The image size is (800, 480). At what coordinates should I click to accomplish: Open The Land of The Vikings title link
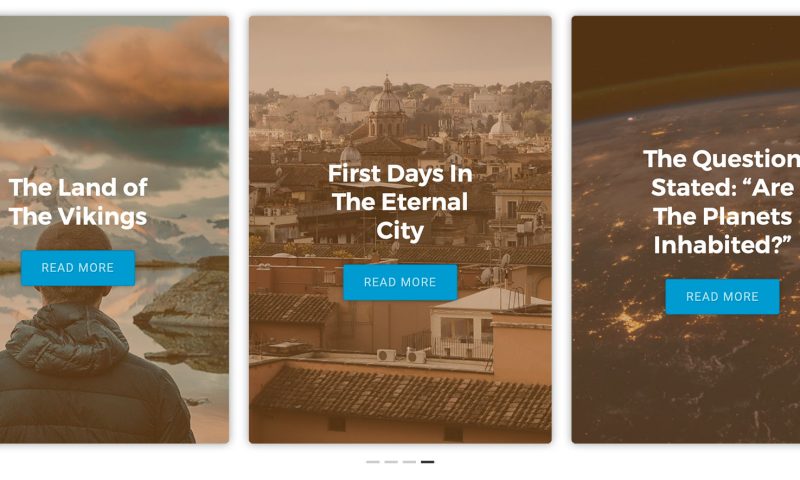click(x=78, y=201)
